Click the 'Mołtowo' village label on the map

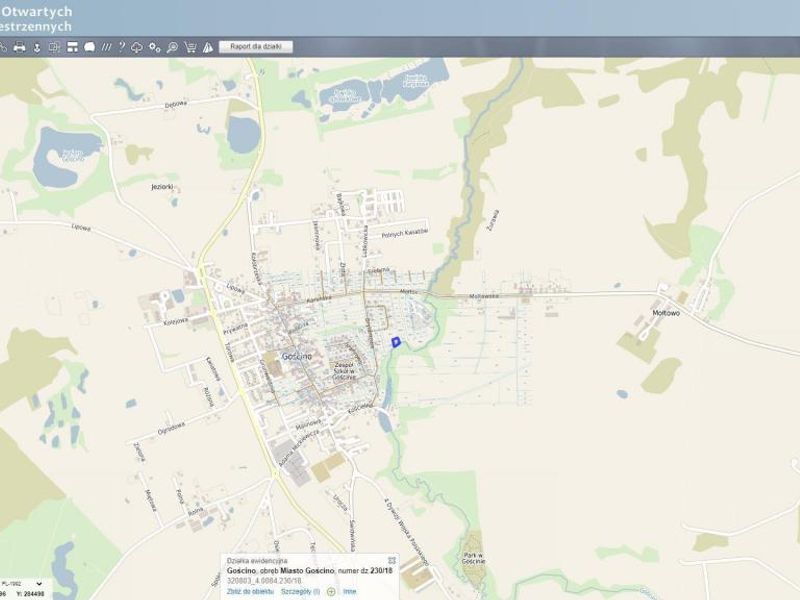(x=666, y=313)
